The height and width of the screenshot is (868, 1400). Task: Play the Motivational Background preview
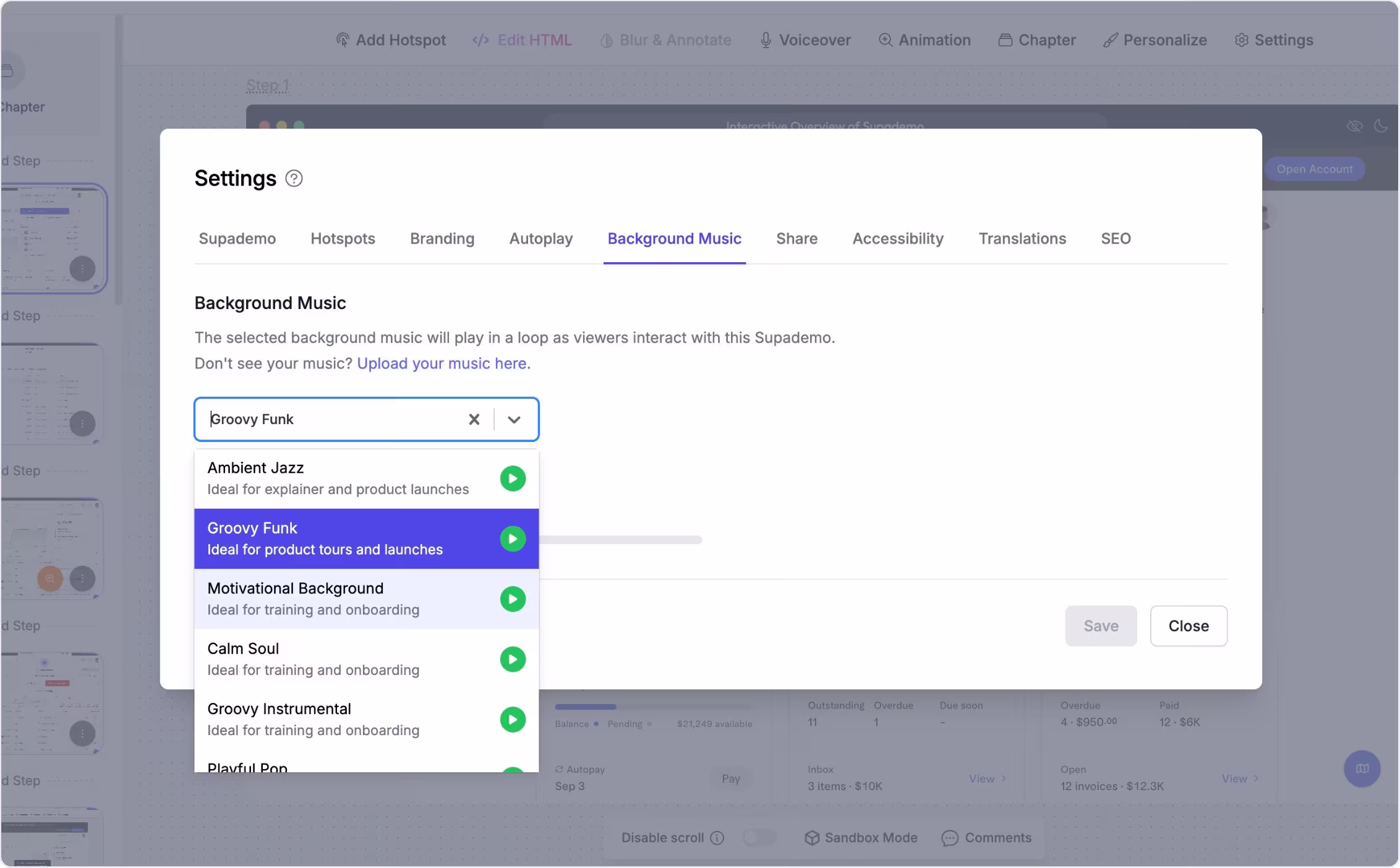coord(513,599)
